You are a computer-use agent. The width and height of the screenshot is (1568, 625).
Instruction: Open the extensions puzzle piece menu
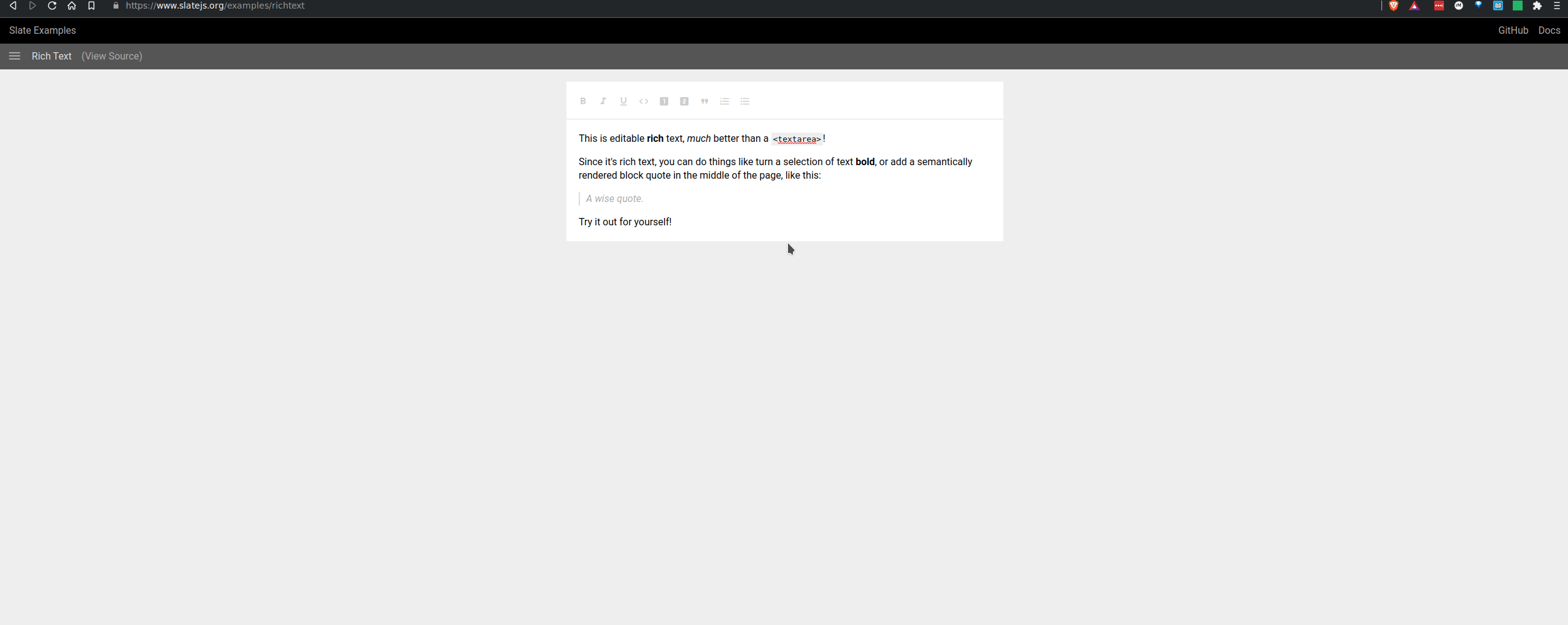(1537, 6)
